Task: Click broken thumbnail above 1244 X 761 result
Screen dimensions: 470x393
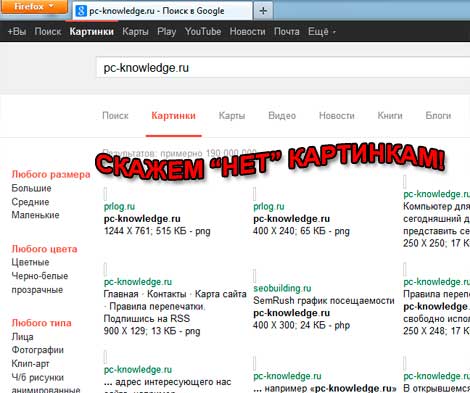Action: 105,194
